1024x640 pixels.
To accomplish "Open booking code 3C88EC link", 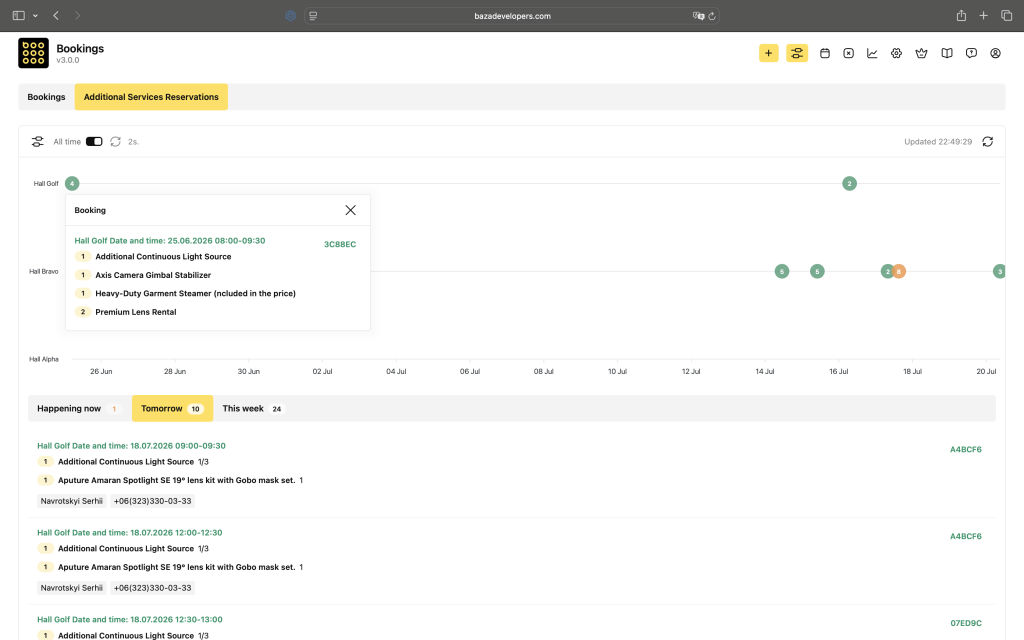I will point(340,244).
